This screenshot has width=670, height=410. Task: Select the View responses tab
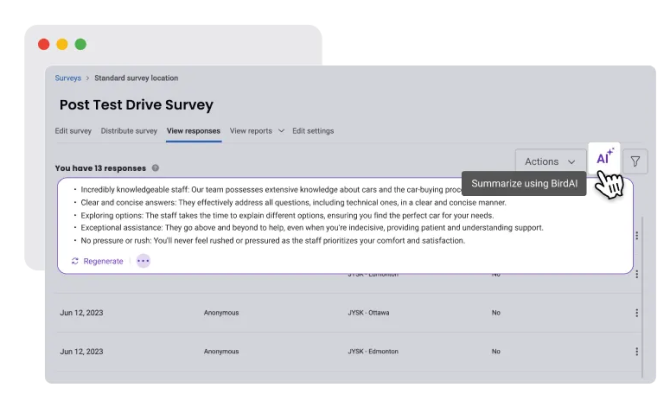click(x=194, y=131)
